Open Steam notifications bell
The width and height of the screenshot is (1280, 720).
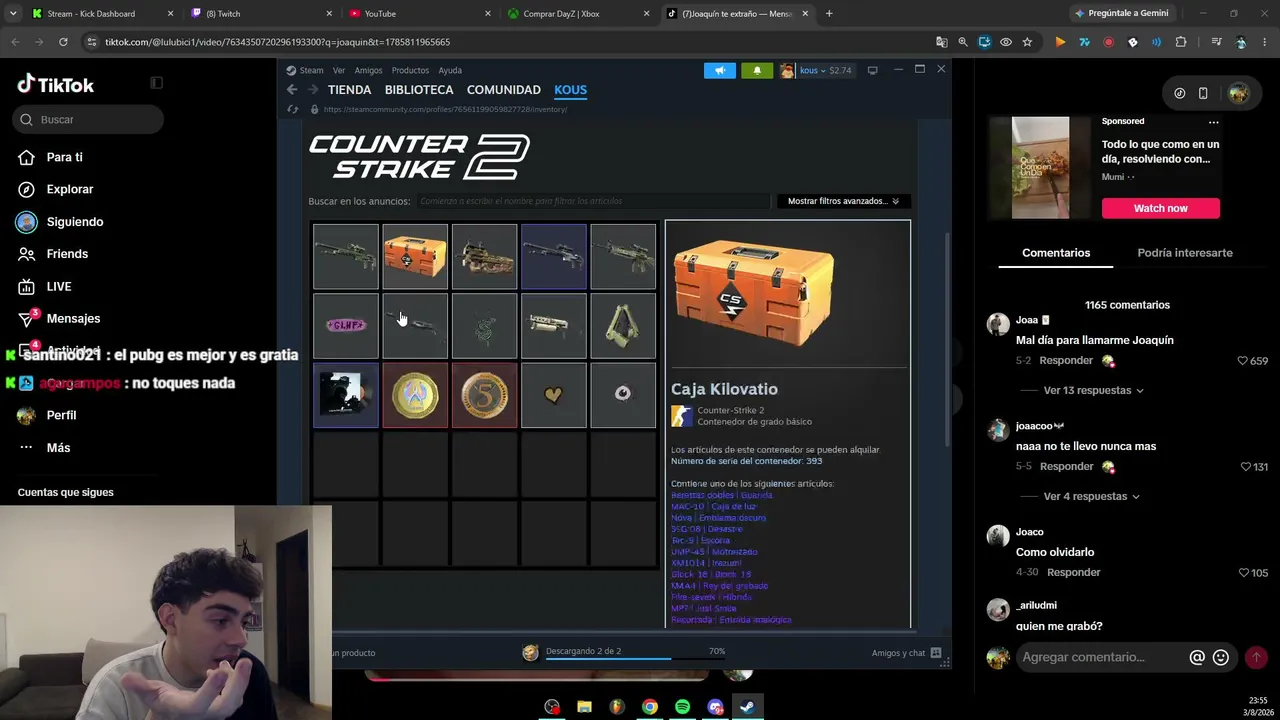click(x=757, y=70)
